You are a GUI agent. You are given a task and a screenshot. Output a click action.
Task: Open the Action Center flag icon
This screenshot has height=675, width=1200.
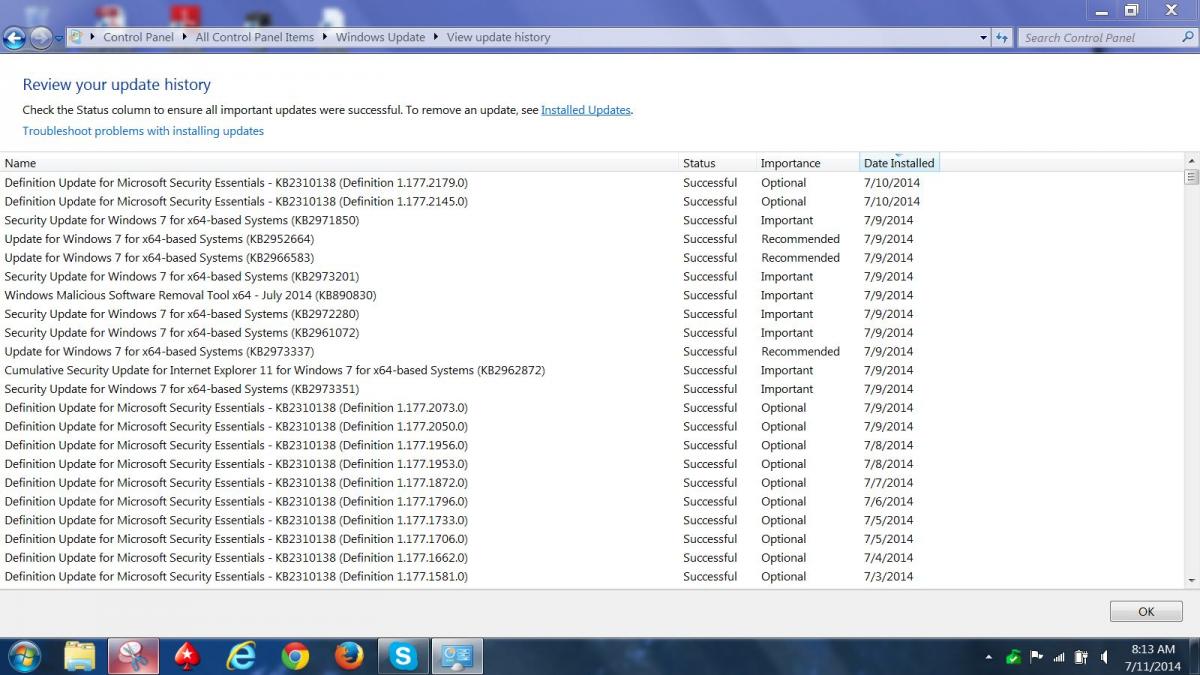[1036, 657]
